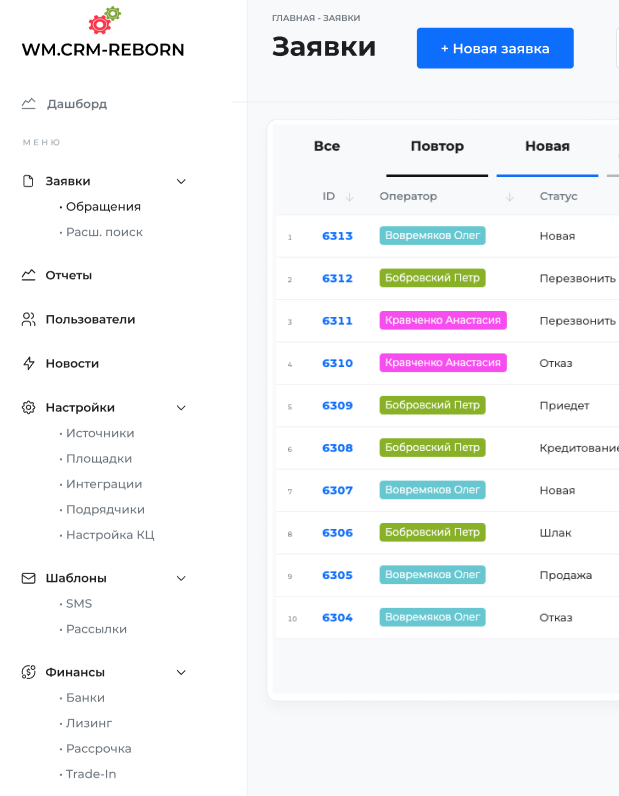Viewport: 619px width, 796px height.
Task: Click the Отчеты chart icon
Action: click(x=28, y=275)
